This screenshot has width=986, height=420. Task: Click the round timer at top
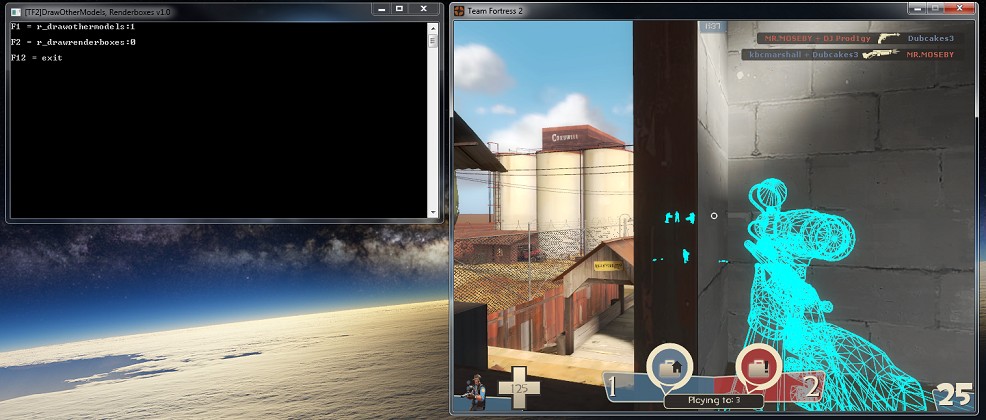click(x=712, y=27)
